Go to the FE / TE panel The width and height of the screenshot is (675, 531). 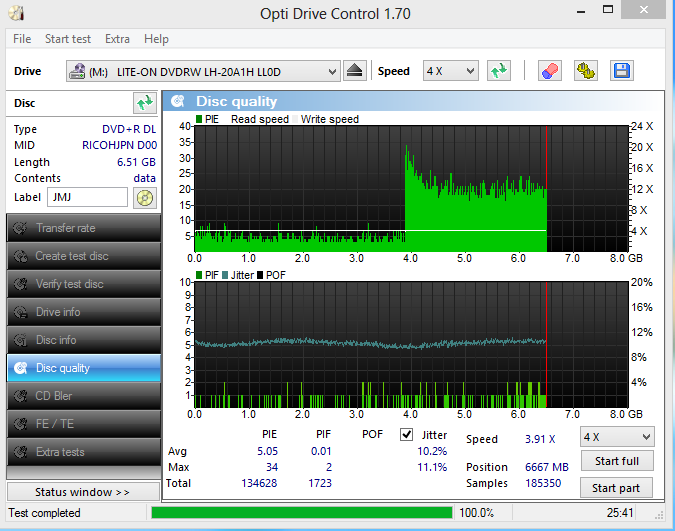84,424
